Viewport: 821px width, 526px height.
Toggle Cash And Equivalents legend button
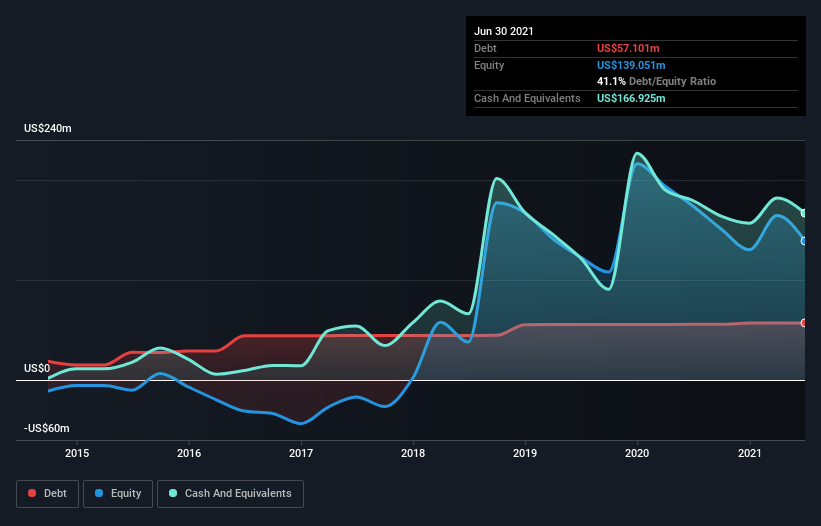[230, 494]
